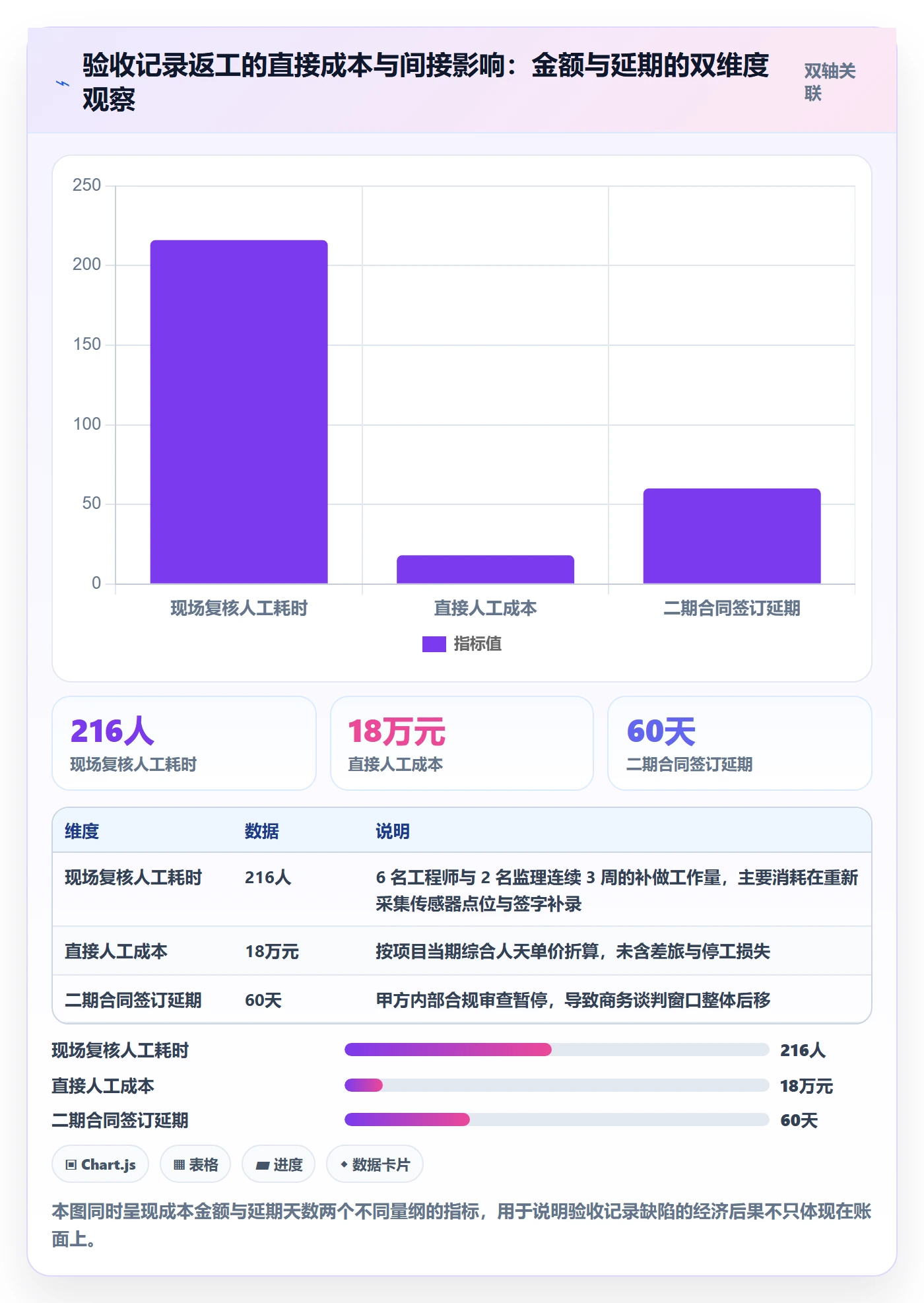Click the 60天 cell in the table
The height and width of the screenshot is (1303, 924).
click(x=263, y=1000)
